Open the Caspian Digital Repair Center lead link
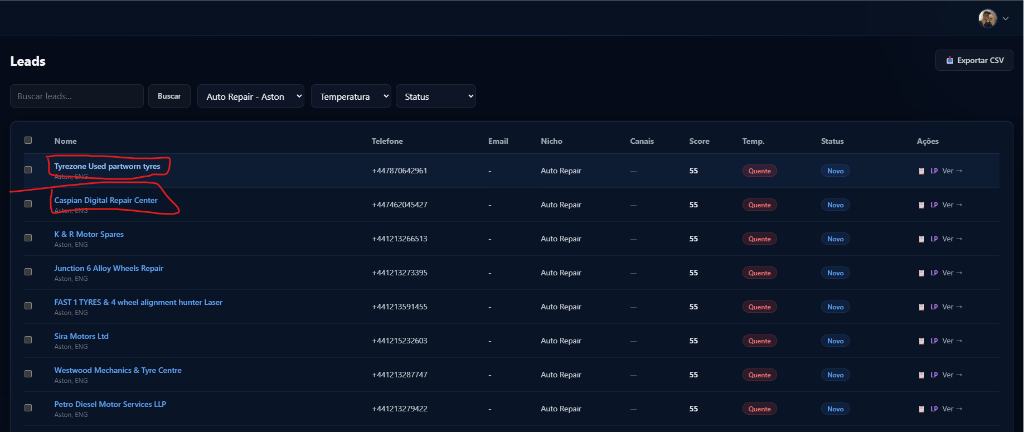The height and width of the screenshot is (432, 1024). [106, 200]
